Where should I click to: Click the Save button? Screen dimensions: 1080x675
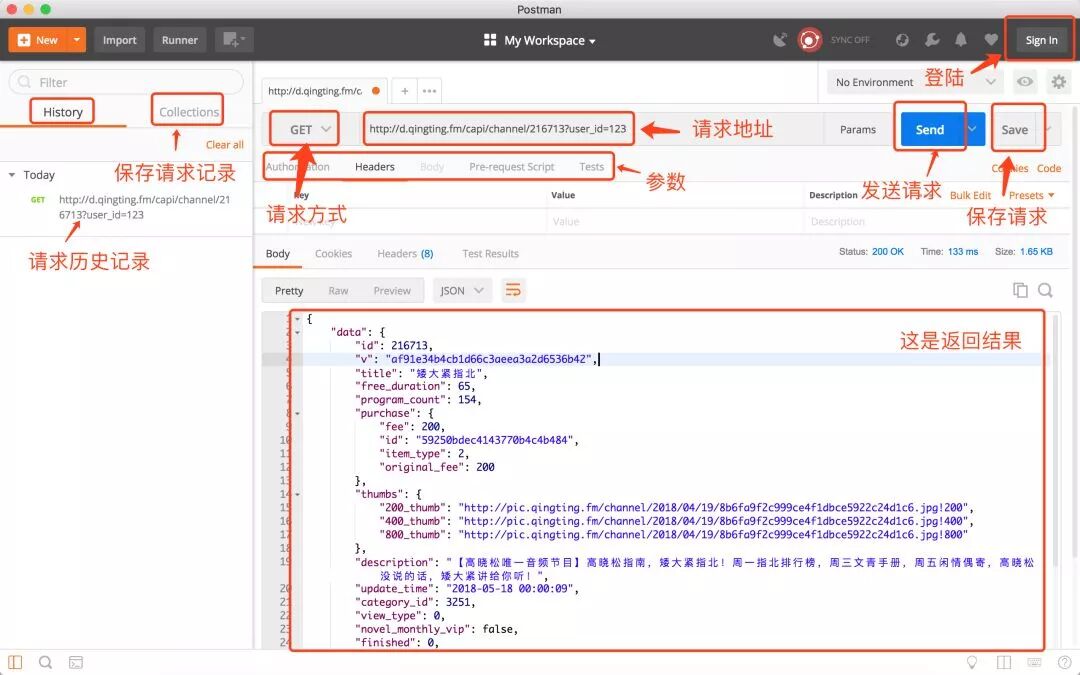pos(1015,129)
